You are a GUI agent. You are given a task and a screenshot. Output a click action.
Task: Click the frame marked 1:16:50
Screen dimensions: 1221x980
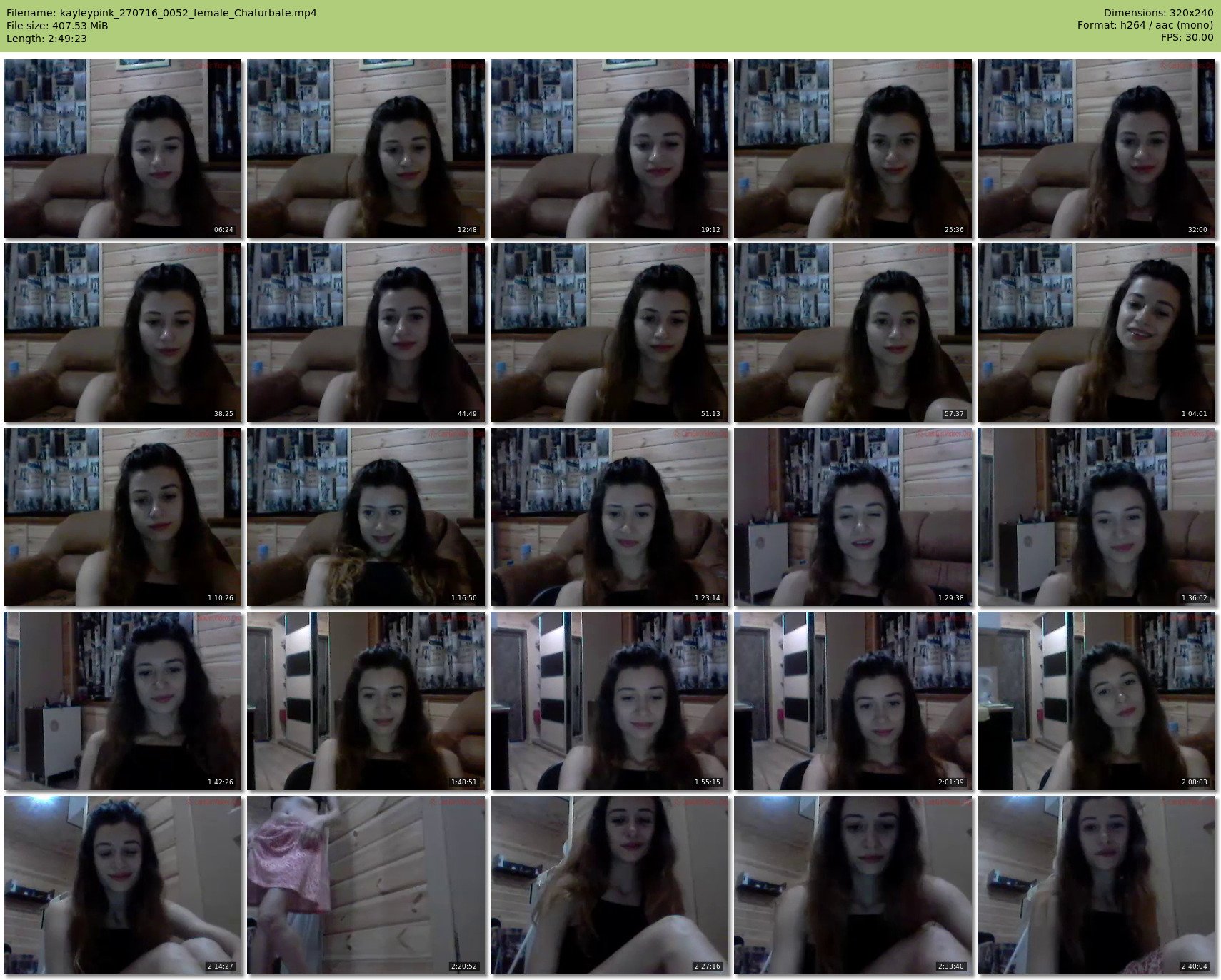pyautogui.click(x=366, y=517)
